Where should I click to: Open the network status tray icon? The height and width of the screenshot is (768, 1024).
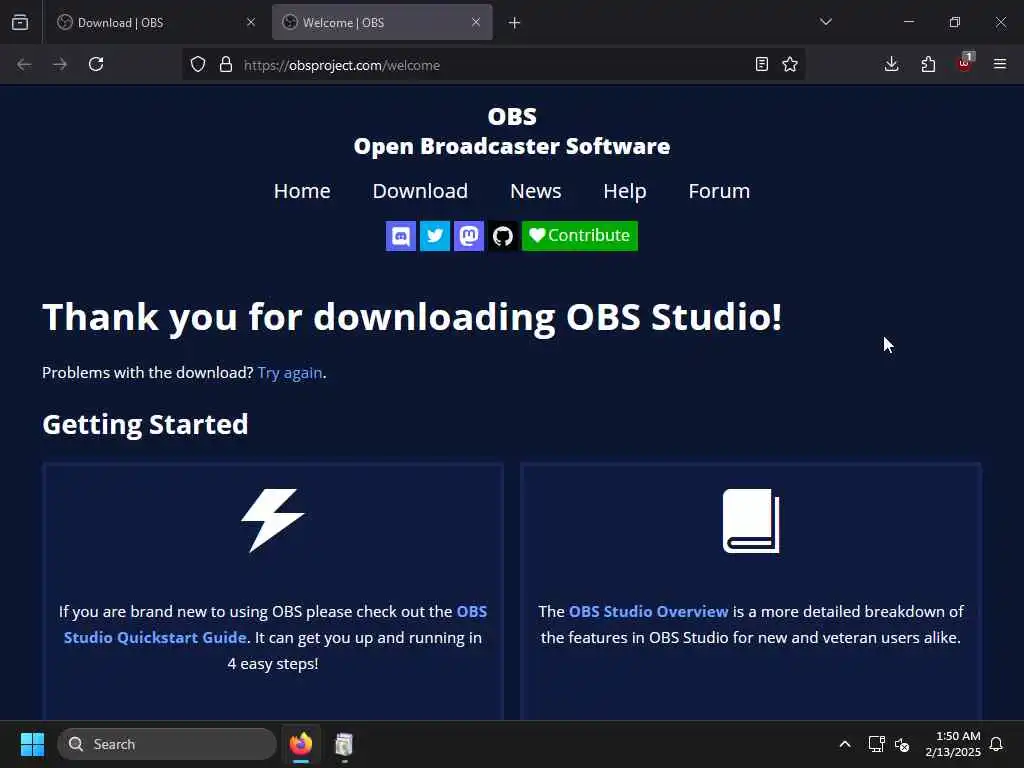click(876, 744)
